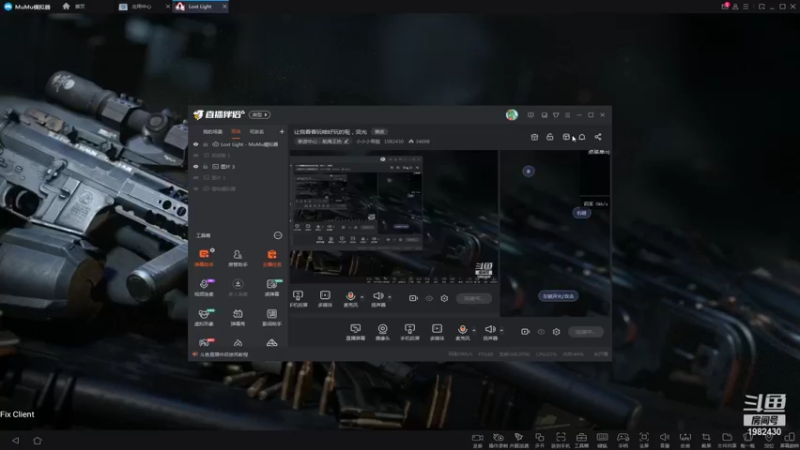Add the 摄像头 webcam source
Viewport: 800px width, 450px height.
(383, 332)
